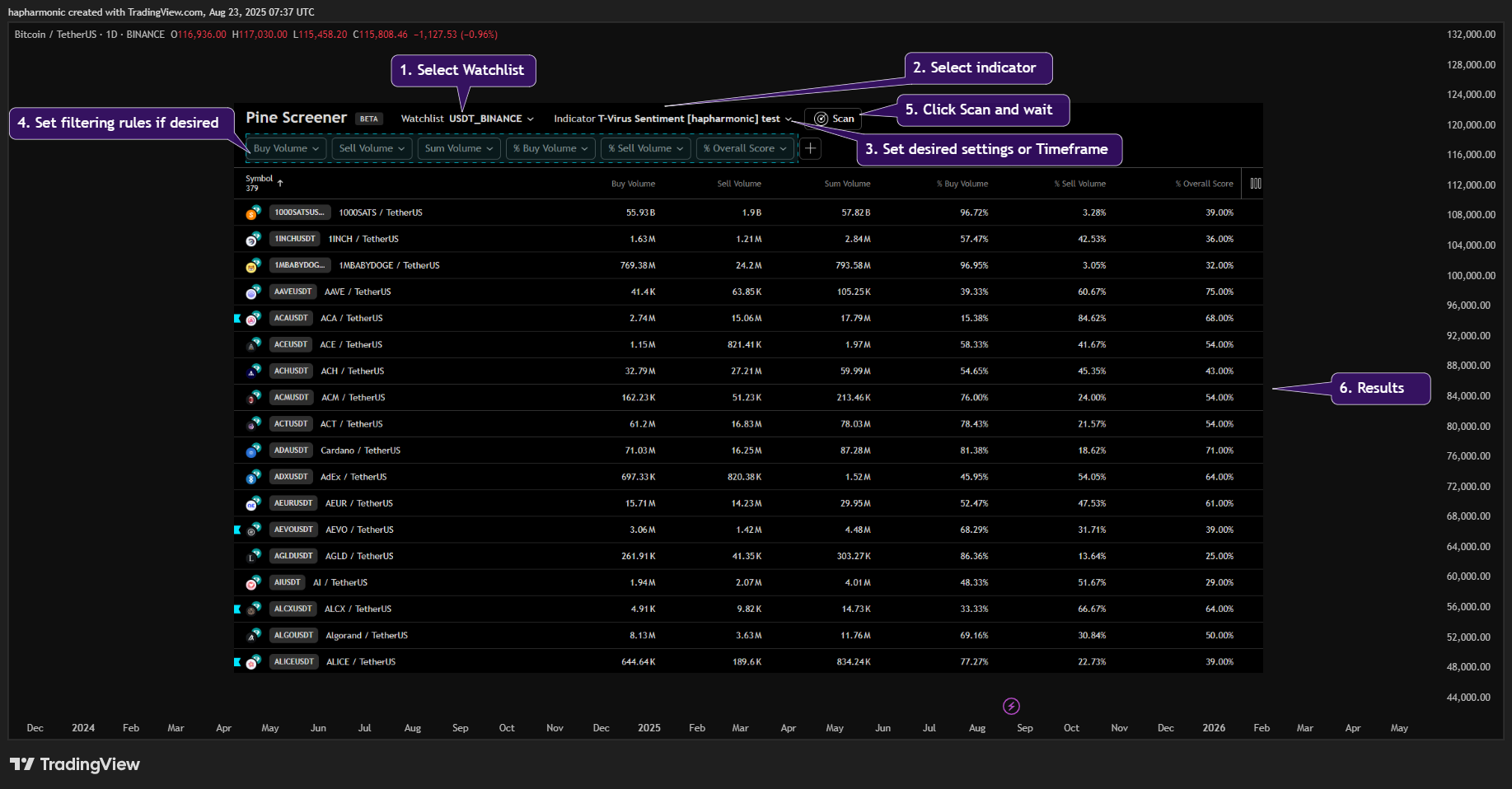Sort by % Overall Score column header
Image resolution: width=1512 pixels, height=789 pixels.
click(x=1205, y=184)
